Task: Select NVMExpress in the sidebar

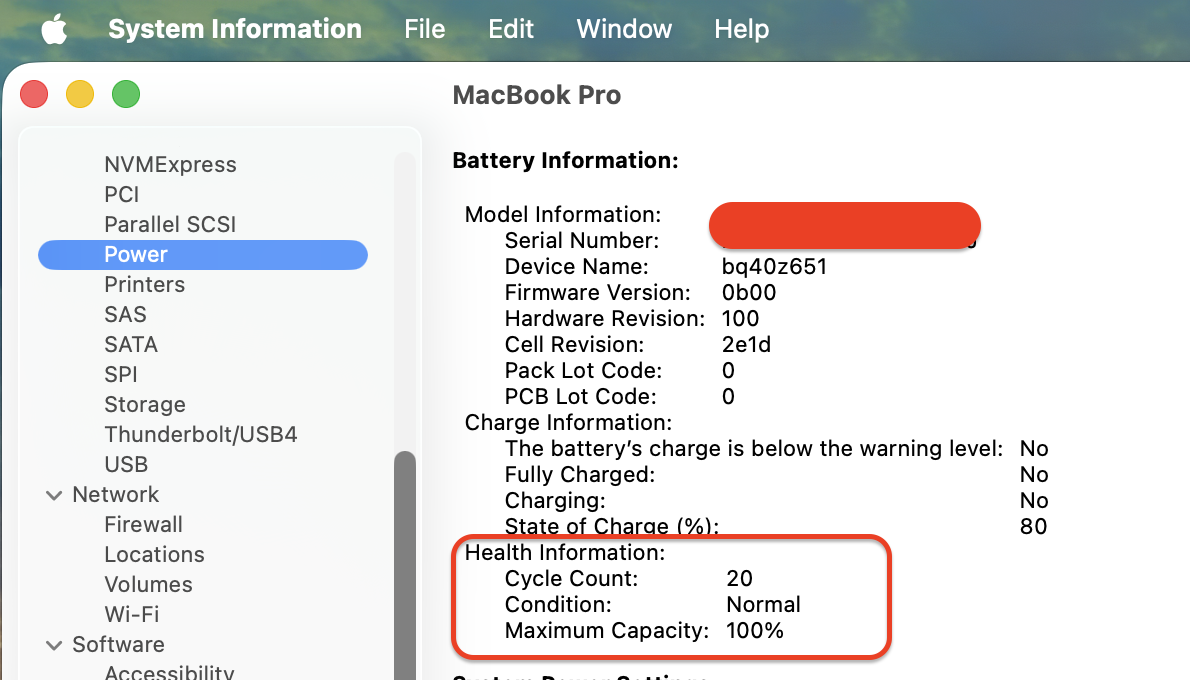Action: pyautogui.click(x=170, y=165)
